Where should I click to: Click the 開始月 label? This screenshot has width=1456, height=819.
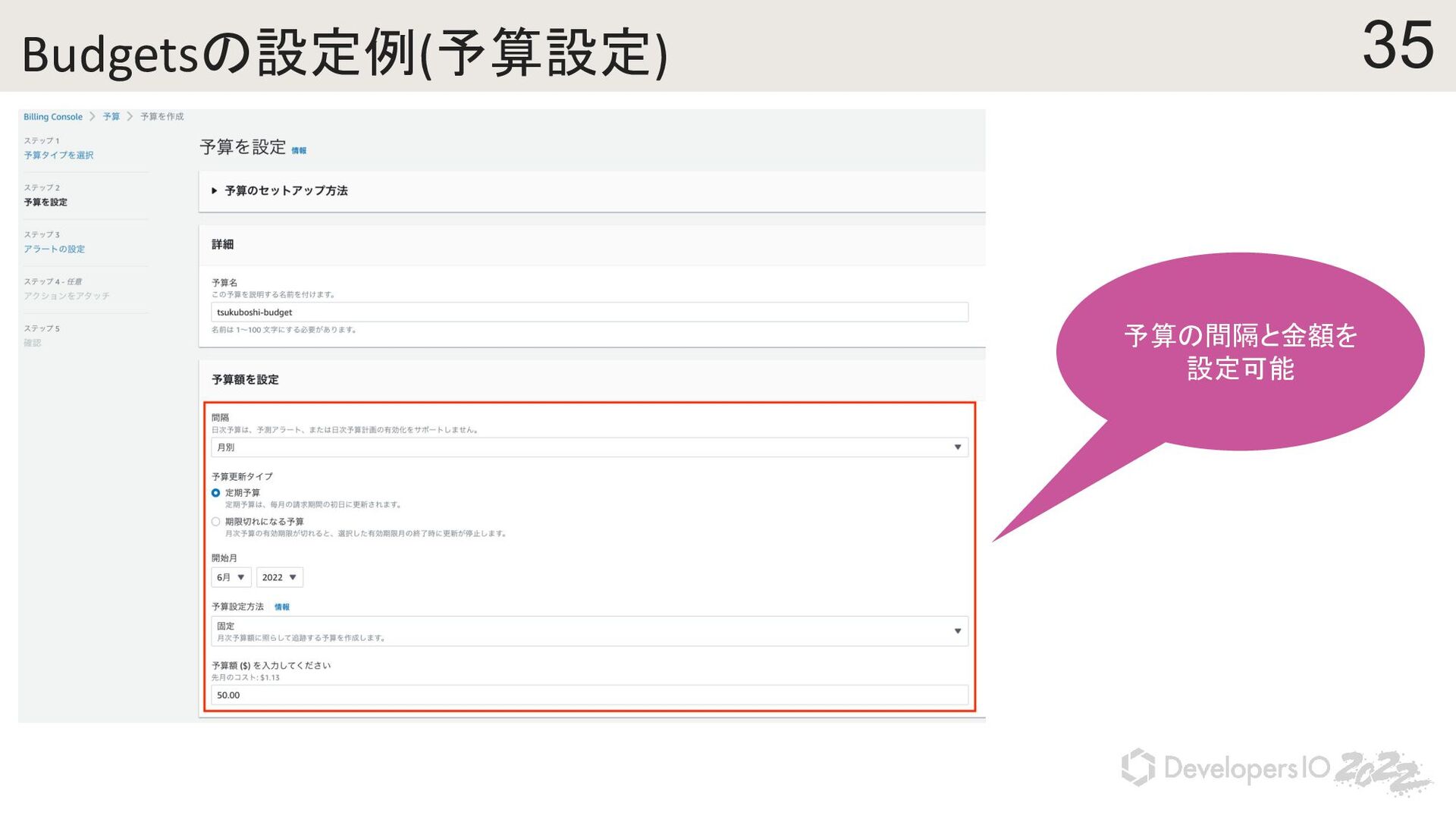(224, 558)
